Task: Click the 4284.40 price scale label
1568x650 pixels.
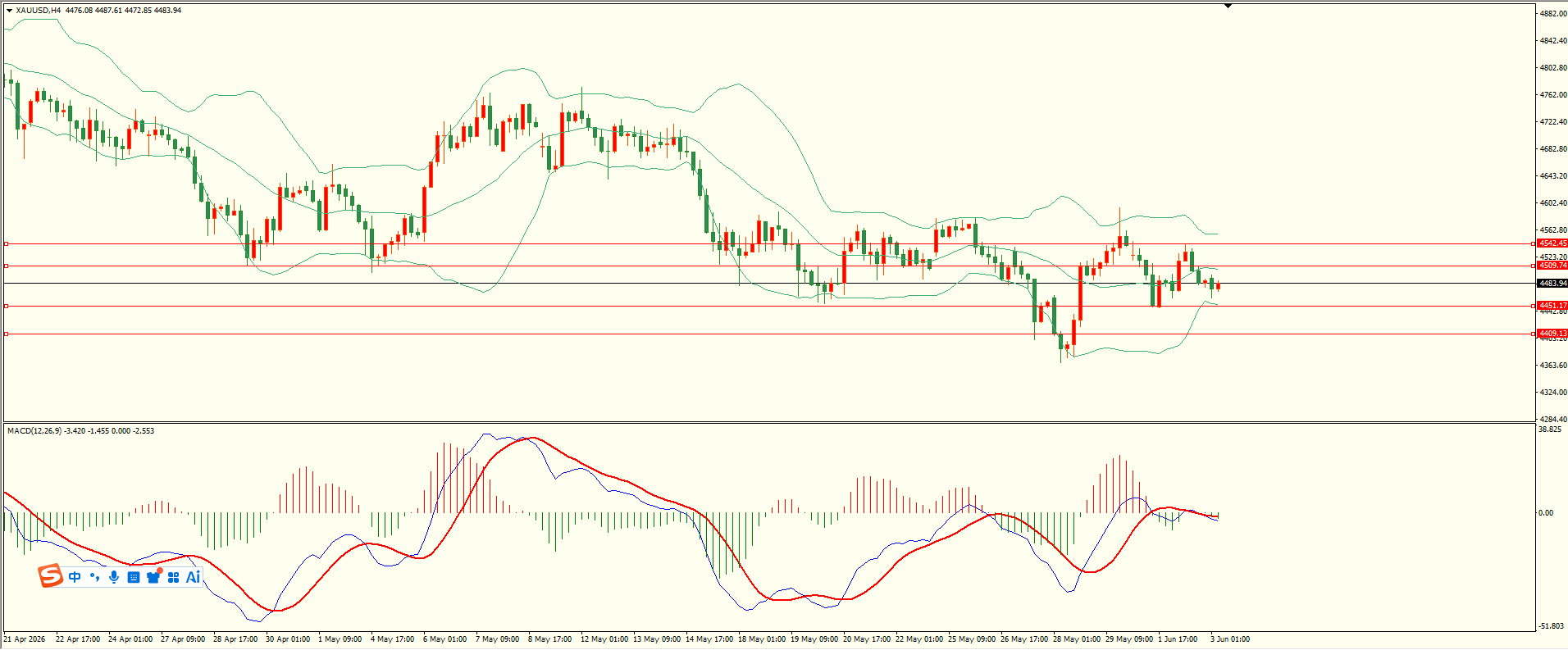Action: coord(1553,420)
